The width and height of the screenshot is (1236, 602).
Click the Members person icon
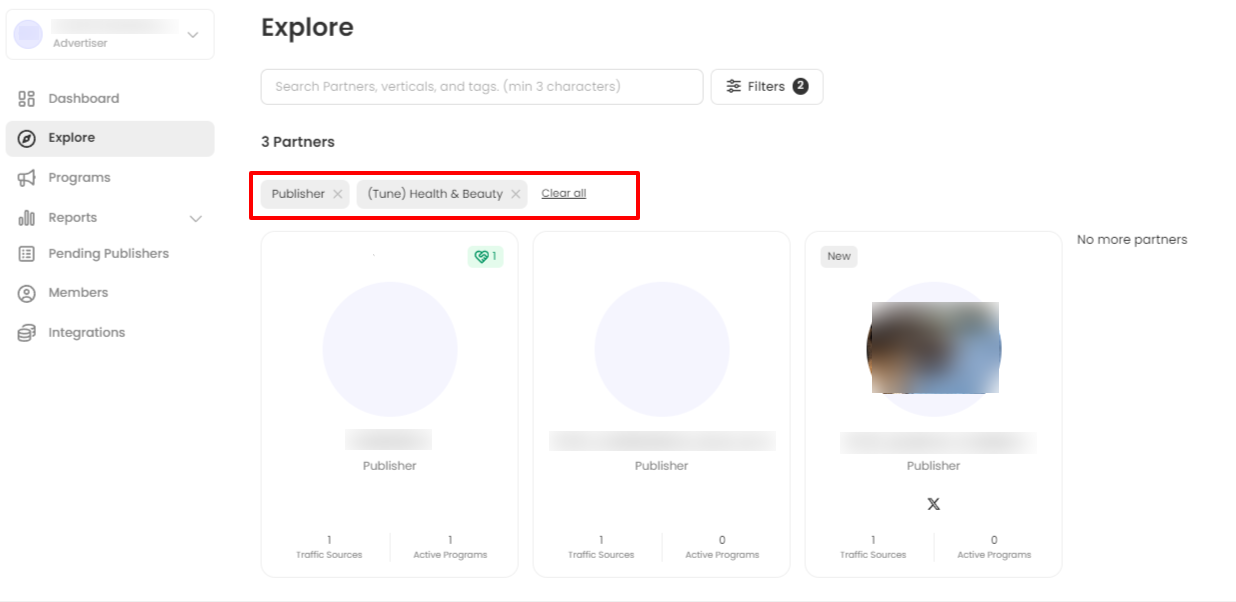point(27,293)
